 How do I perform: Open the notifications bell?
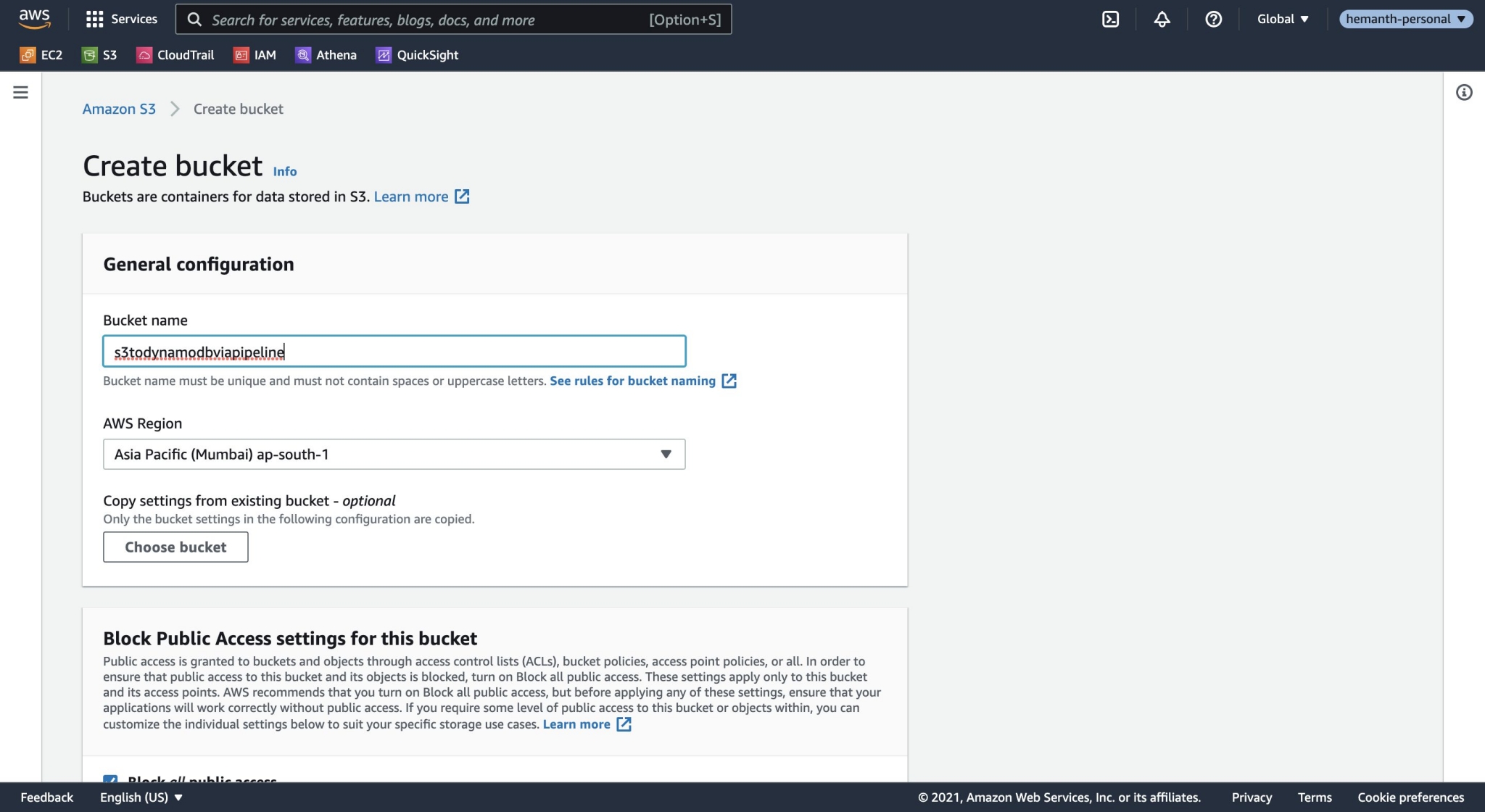tap(1161, 20)
